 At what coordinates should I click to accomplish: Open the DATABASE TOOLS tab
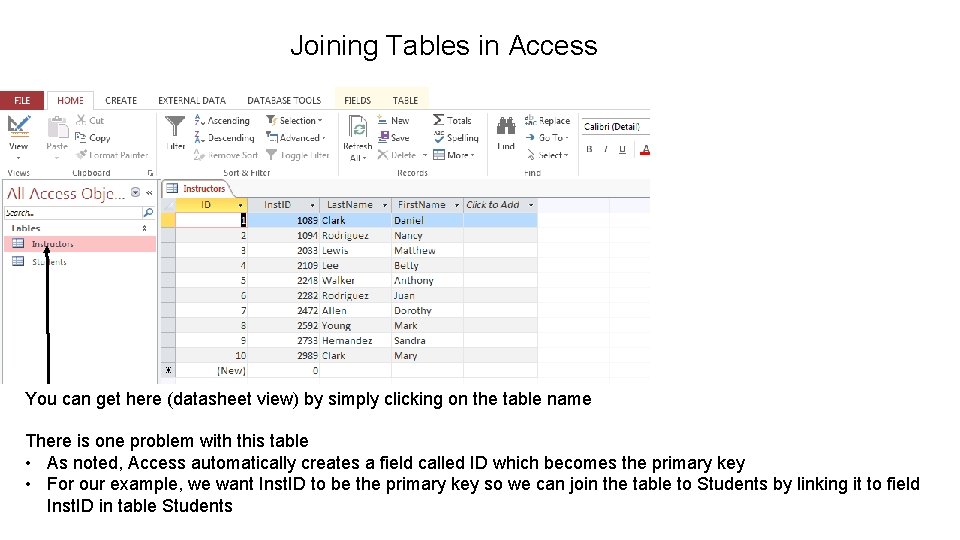(x=283, y=100)
